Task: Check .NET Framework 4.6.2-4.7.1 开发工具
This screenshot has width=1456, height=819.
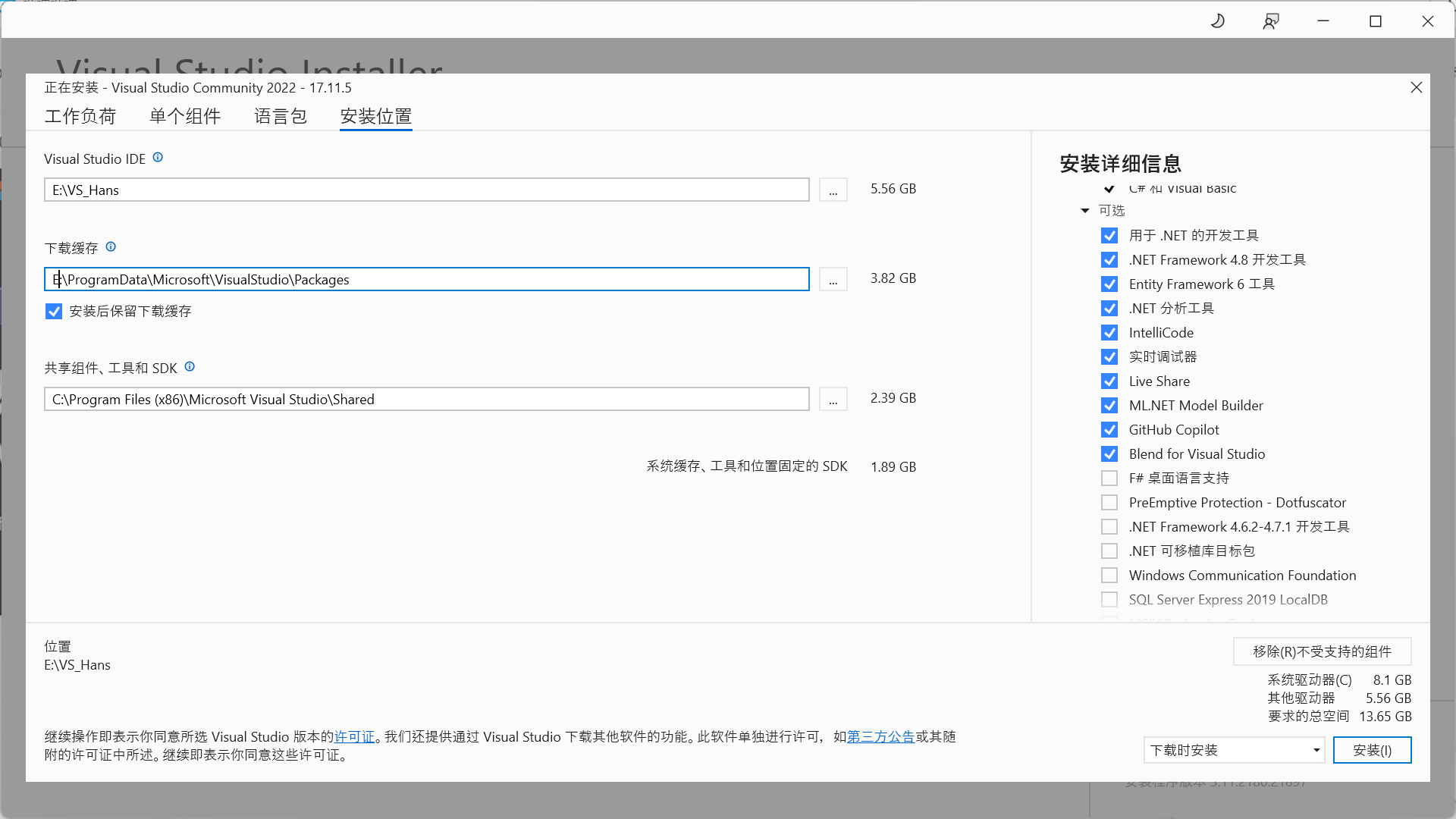Action: pos(1109,527)
